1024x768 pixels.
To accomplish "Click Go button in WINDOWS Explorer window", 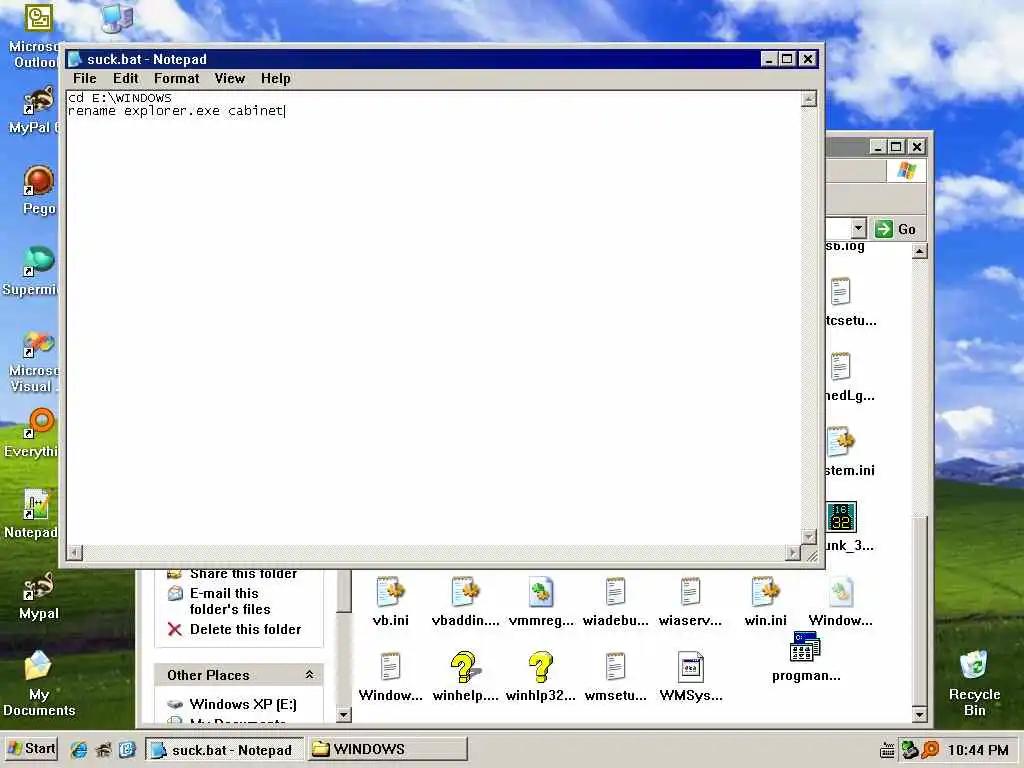I will point(895,229).
